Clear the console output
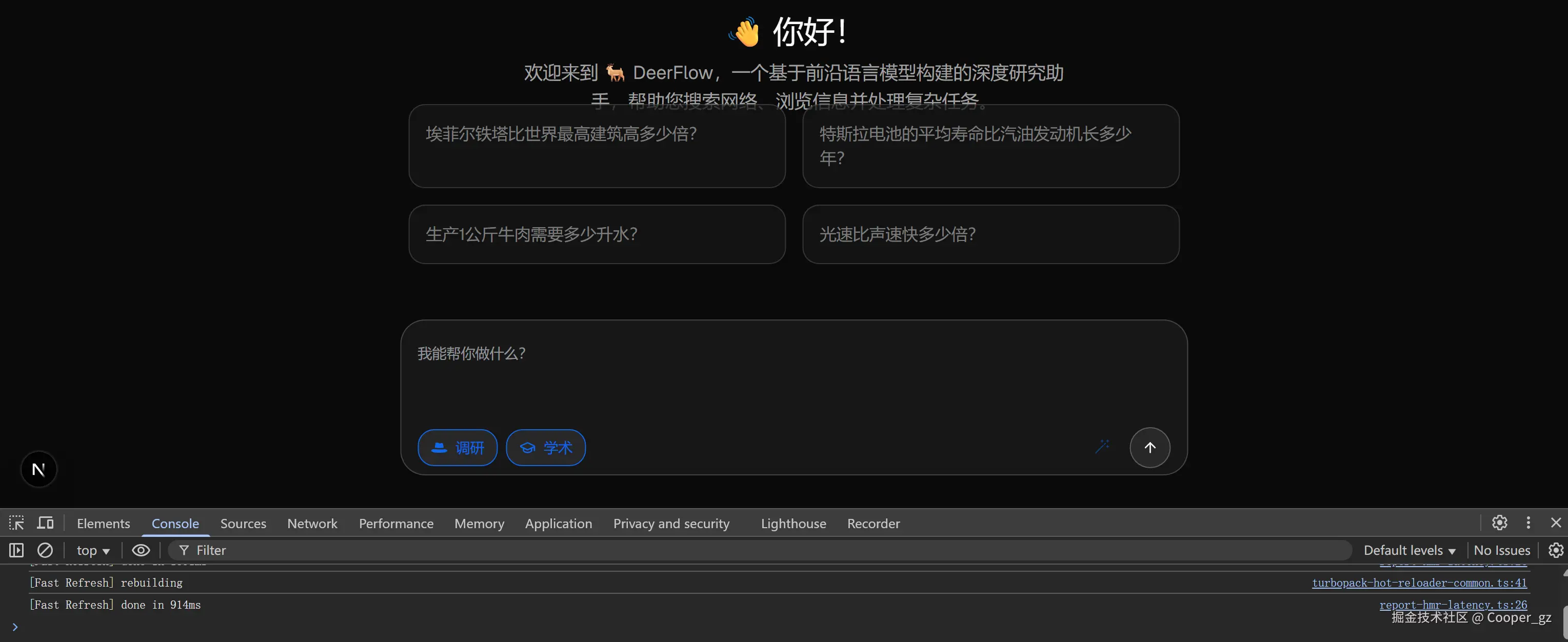1568x642 pixels. 45,550
